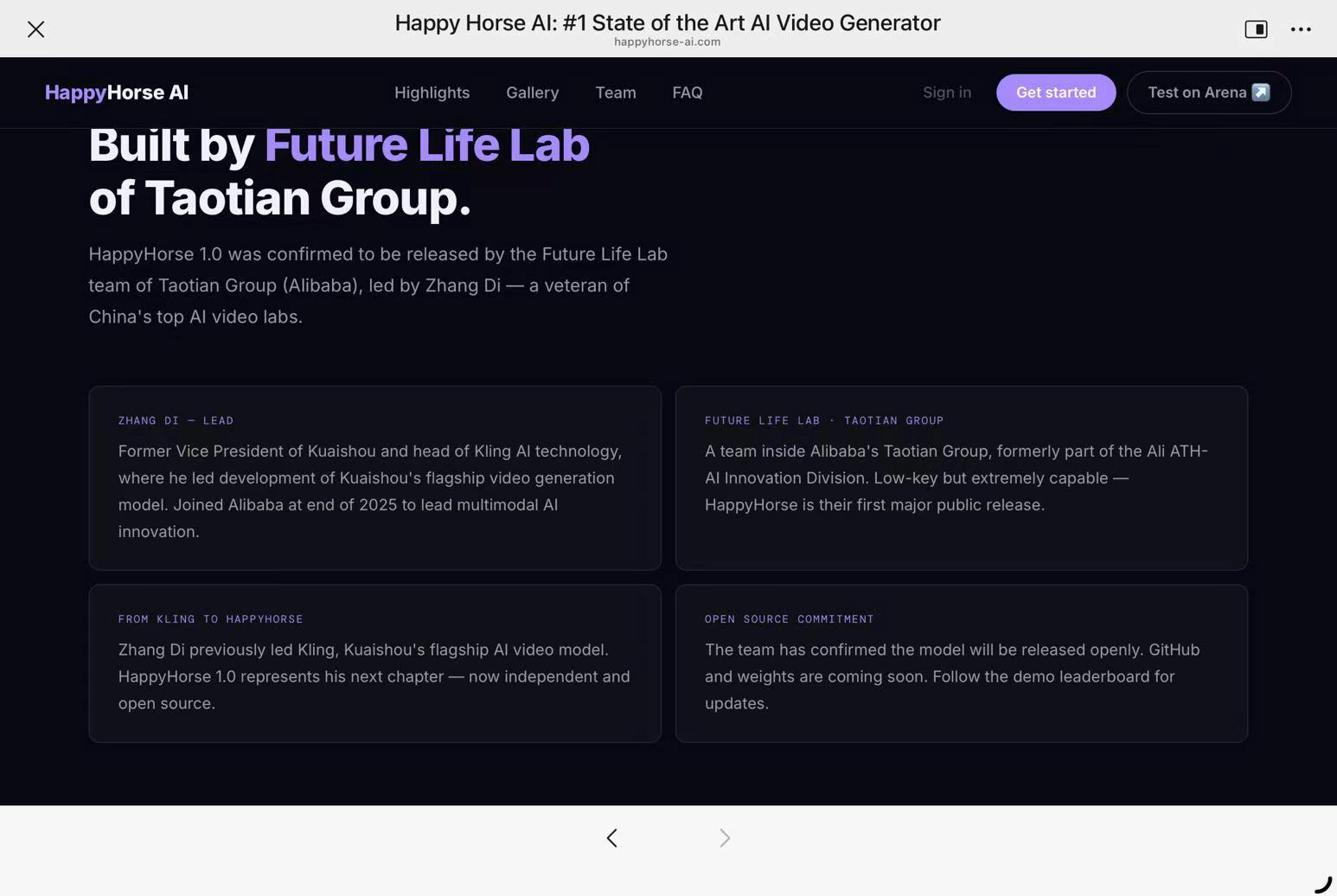Select the From Kling to HappyHorse card
The width and height of the screenshot is (1337, 896).
tap(374, 663)
